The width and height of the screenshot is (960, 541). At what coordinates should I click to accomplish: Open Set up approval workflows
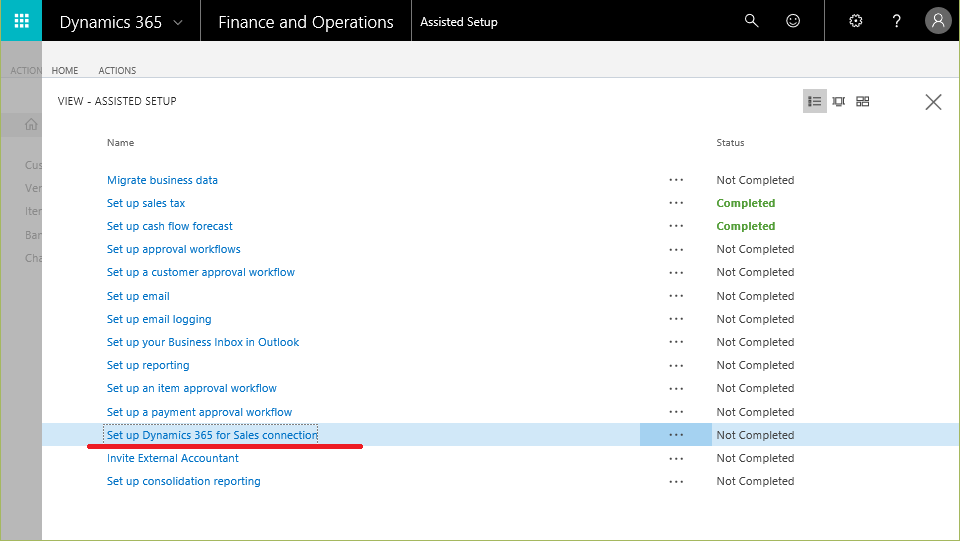coord(173,249)
